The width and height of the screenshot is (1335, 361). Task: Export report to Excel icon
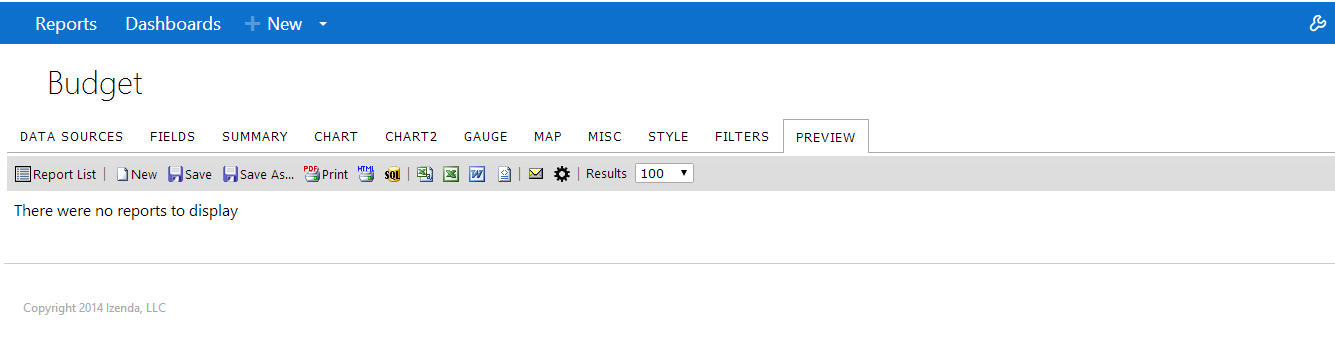(x=451, y=174)
